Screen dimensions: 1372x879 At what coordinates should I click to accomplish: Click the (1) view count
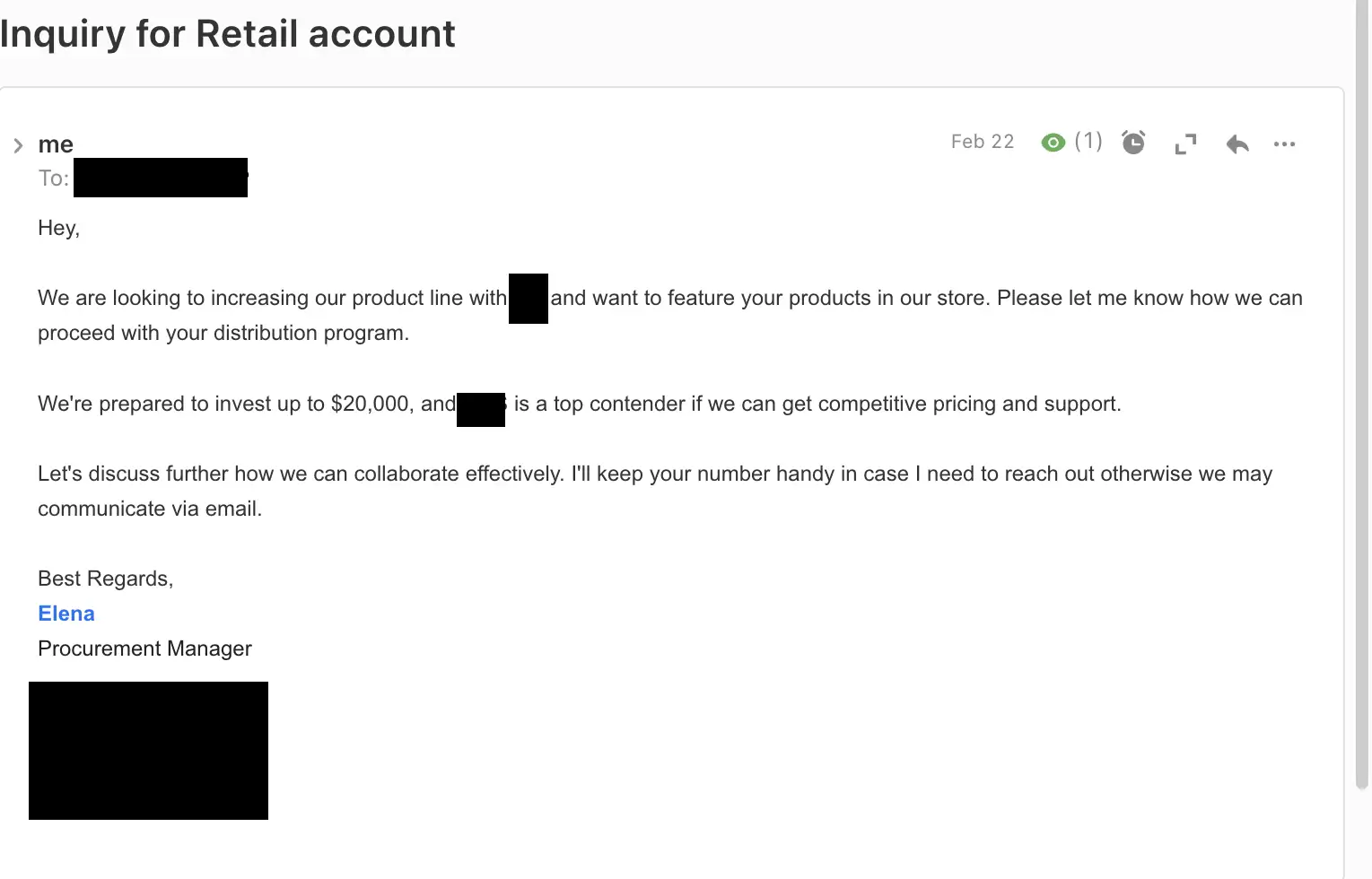click(1088, 141)
